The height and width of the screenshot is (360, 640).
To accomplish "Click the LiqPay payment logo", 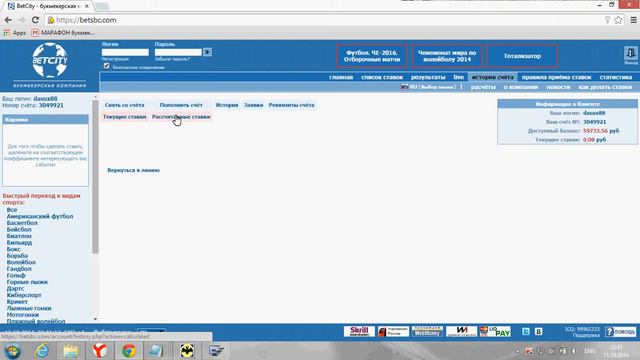I will pos(495,331).
